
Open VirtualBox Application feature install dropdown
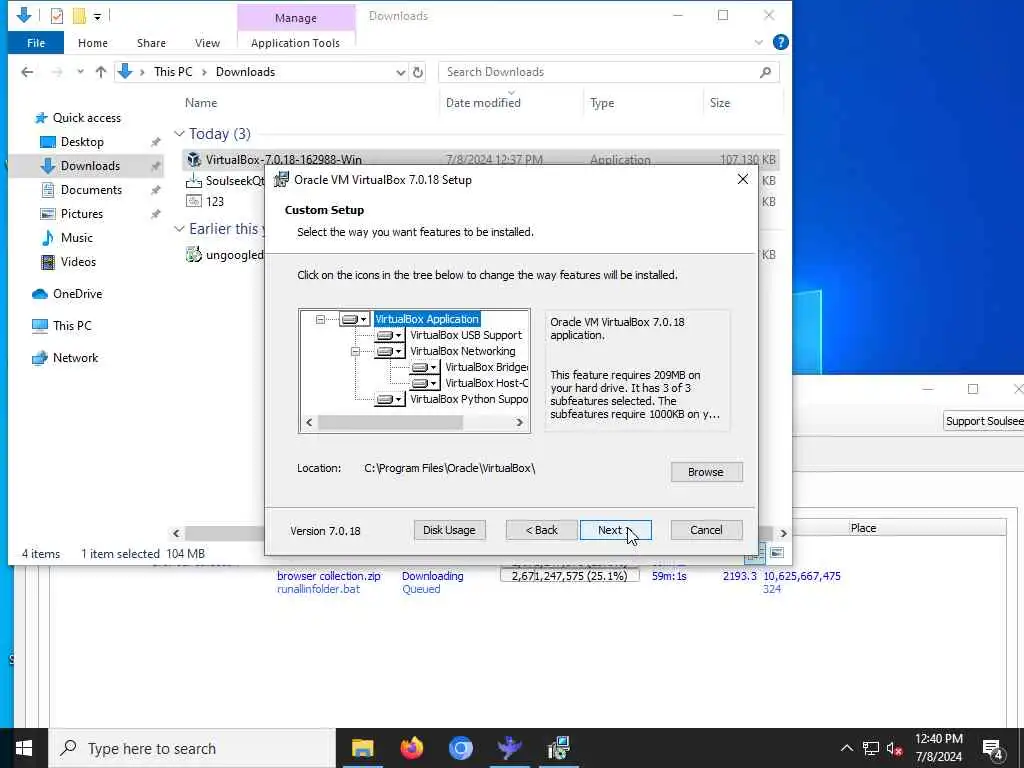click(355, 319)
